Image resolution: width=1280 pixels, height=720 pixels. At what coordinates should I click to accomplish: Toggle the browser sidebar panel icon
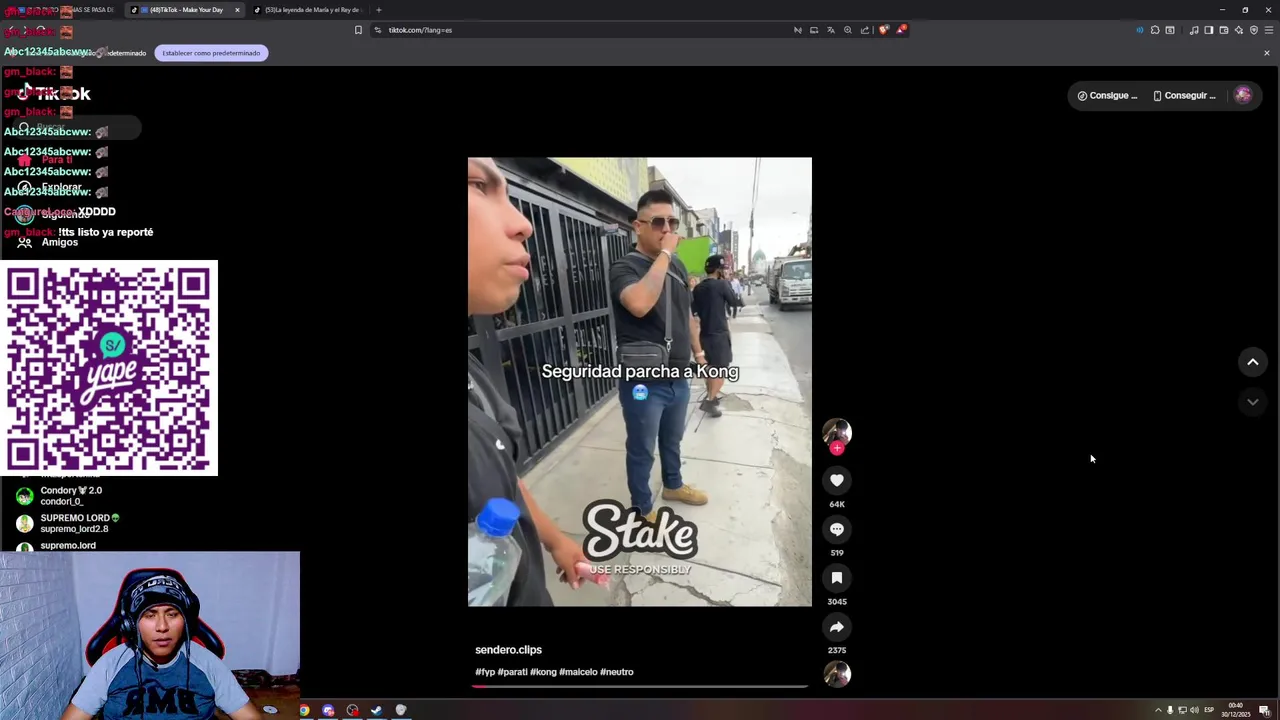pyautogui.click(x=1208, y=30)
